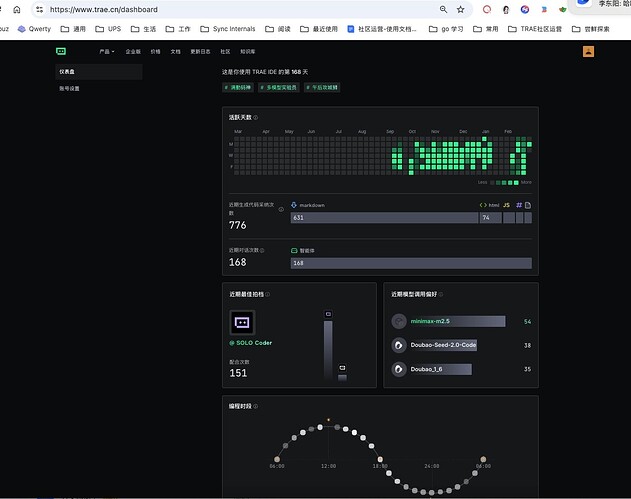Click the minimax-m2.5 model icon
Screen dimensions: 631x499
pyautogui.click(x=399, y=321)
